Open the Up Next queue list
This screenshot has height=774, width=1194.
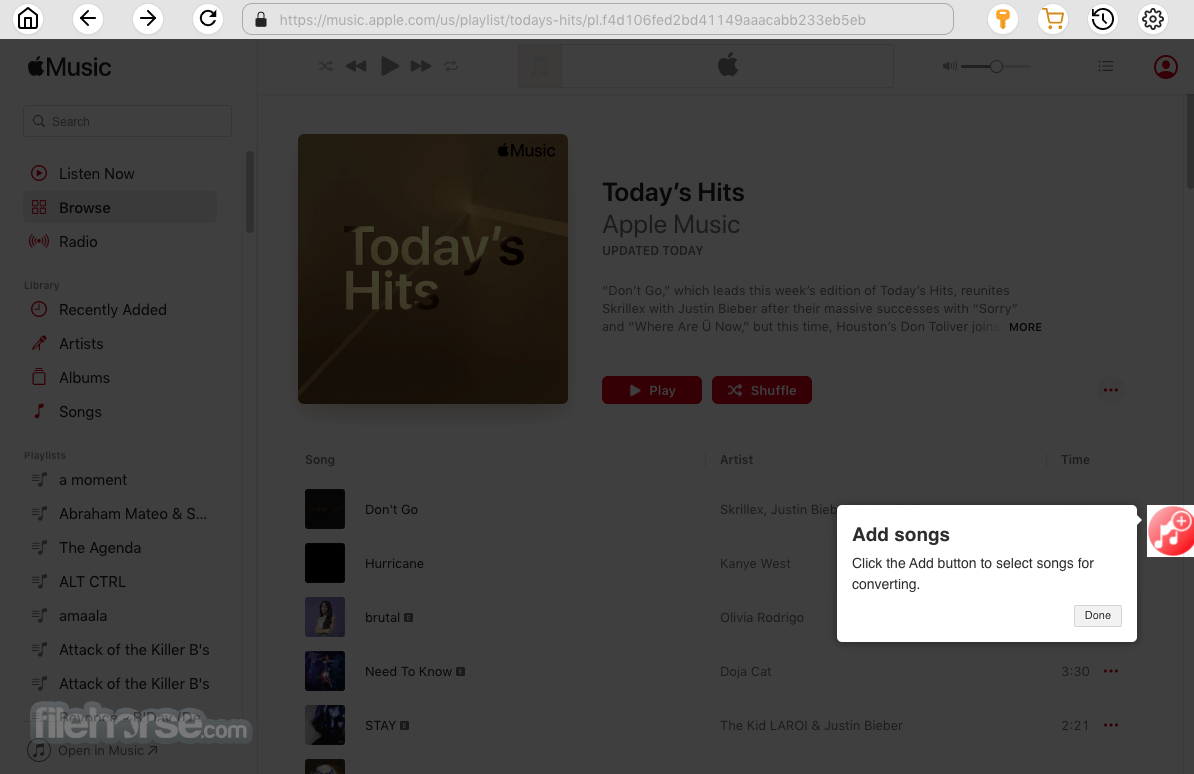click(x=1106, y=66)
